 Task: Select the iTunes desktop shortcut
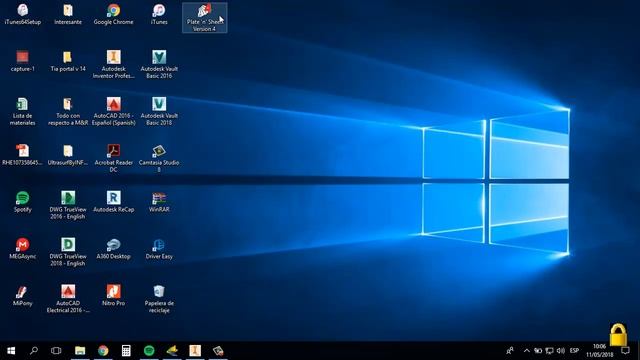(159, 15)
